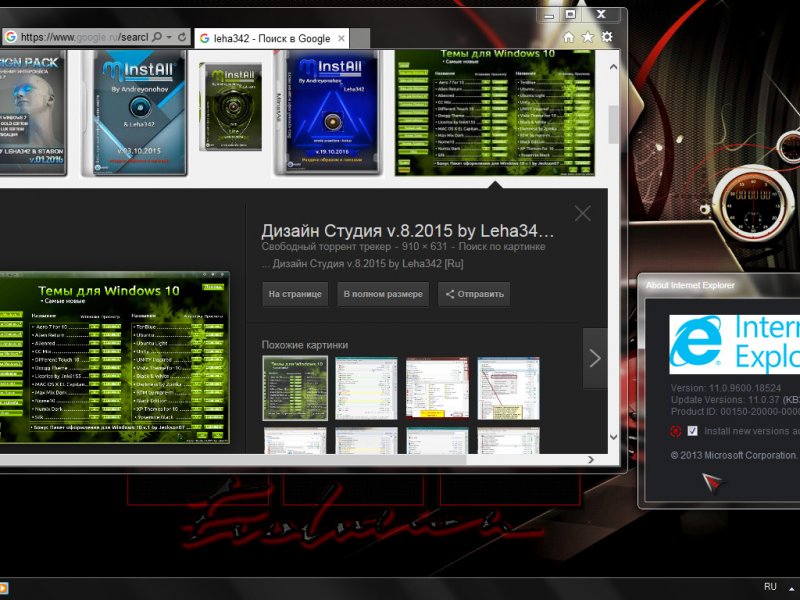The height and width of the screenshot is (600, 800).
Task: Select third similar image thumbnail in first row
Action: (x=437, y=388)
